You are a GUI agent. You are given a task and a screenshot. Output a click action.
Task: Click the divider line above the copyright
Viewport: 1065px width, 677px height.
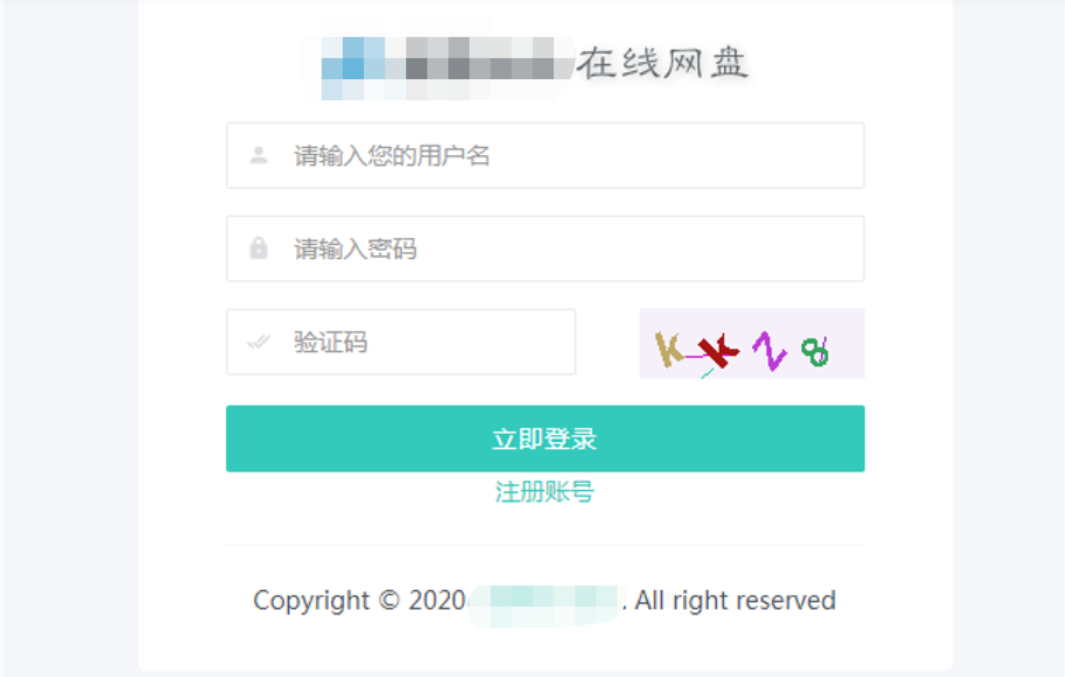[x=545, y=545]
